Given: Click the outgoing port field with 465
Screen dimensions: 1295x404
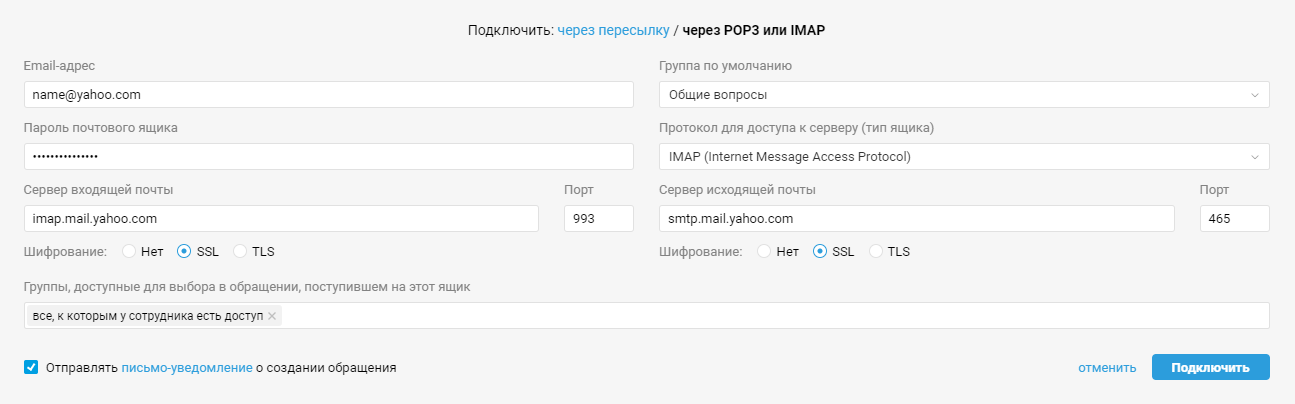Looking at the screenshot, I should (1234, 219).
